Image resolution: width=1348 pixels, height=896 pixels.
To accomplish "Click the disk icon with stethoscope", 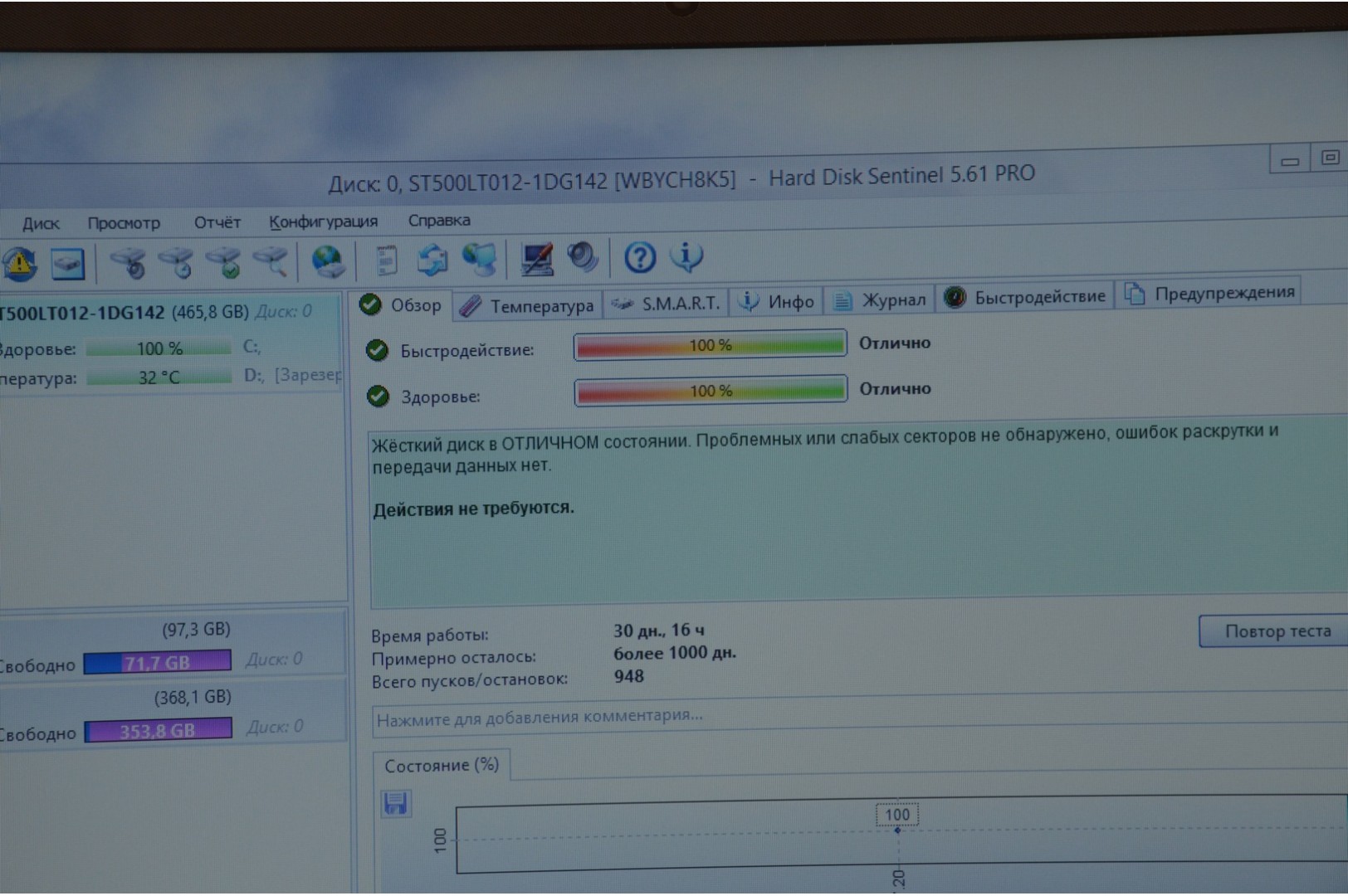I will [128, 262].
